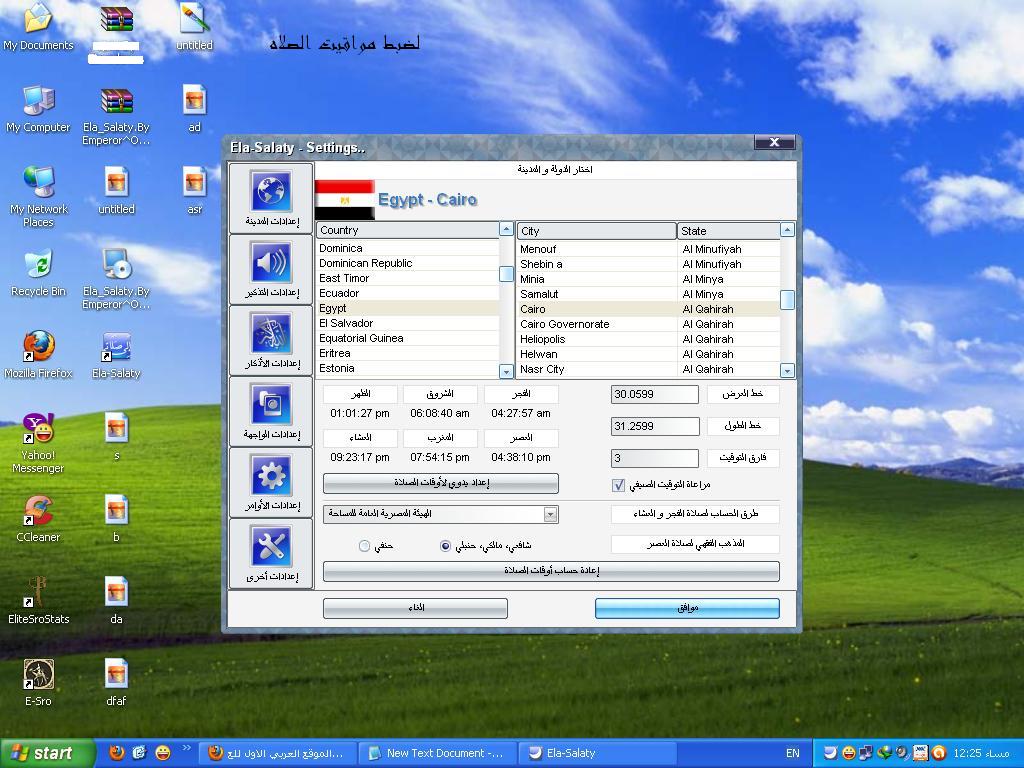
Task: Select the Hanafi (حنفي) radio button
Action: click(364, 545)
